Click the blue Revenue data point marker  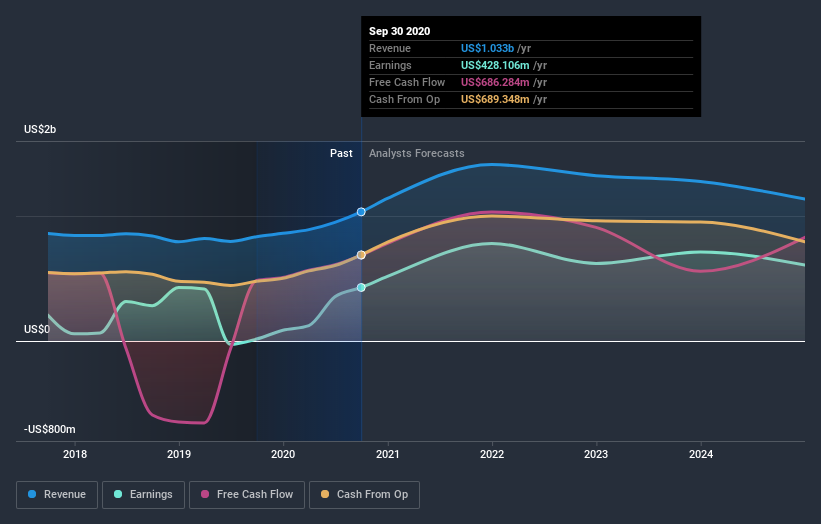coord(361,212)
